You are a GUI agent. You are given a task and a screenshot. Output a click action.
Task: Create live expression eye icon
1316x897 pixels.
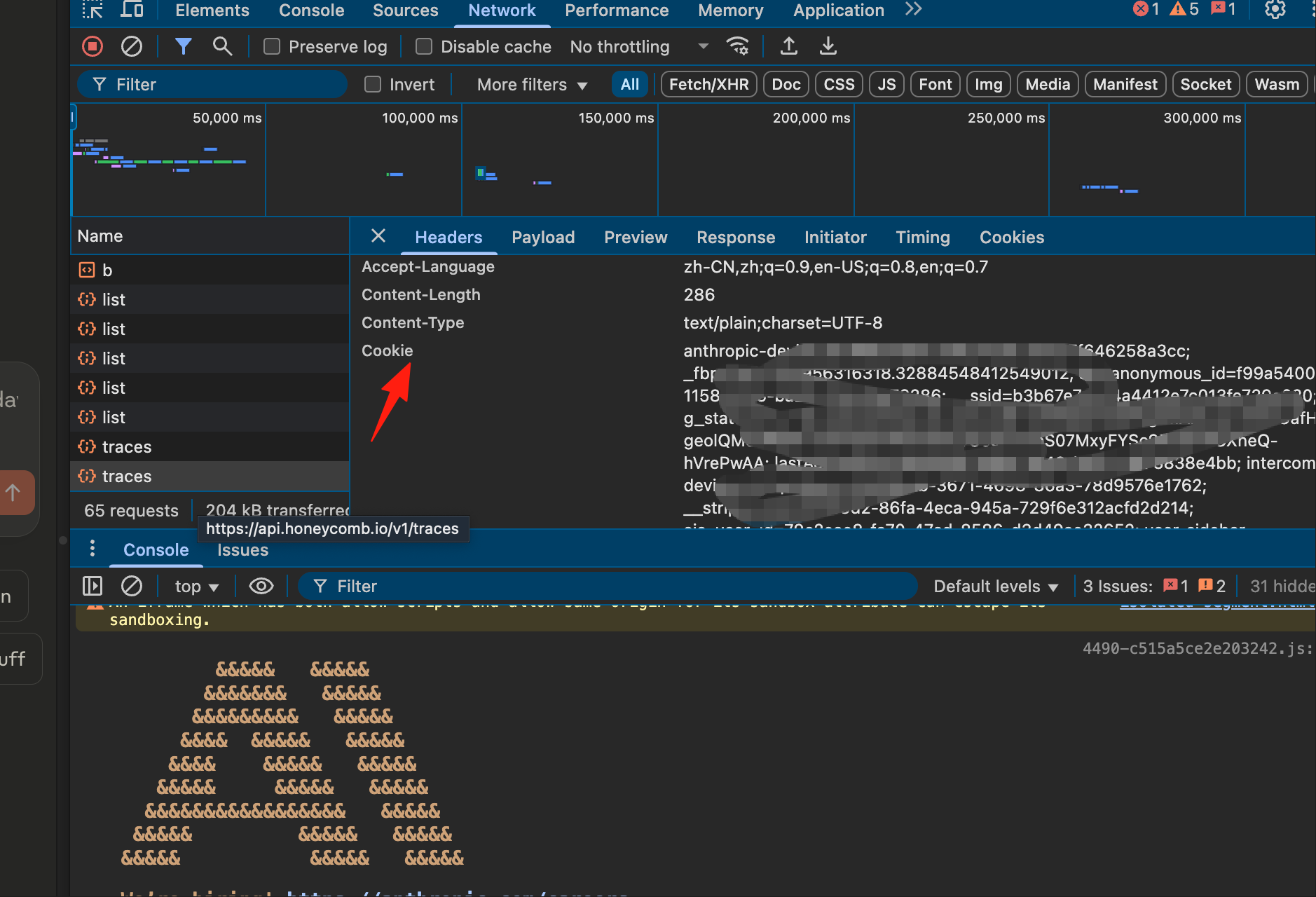point(261,586)
